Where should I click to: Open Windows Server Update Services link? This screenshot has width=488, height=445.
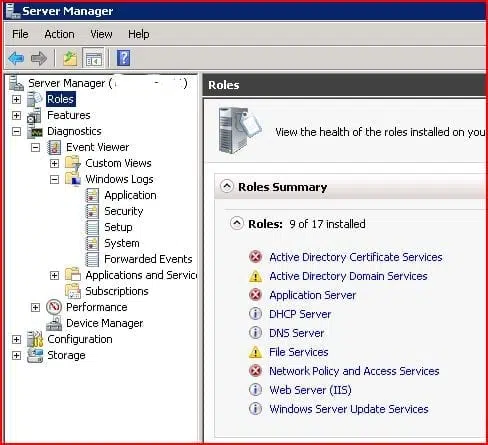(349, 409)
